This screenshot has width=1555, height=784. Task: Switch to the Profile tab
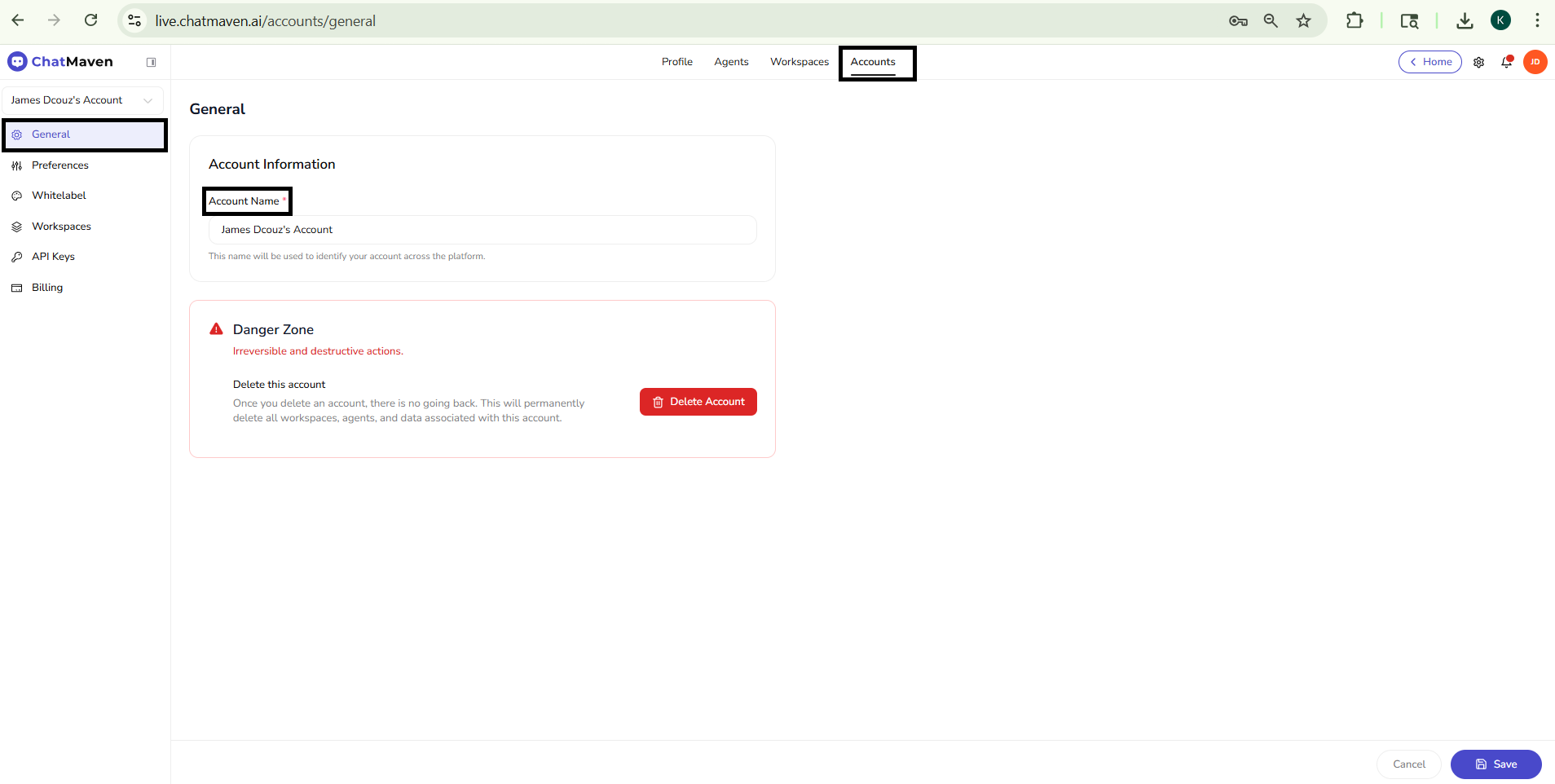(676, 61)
